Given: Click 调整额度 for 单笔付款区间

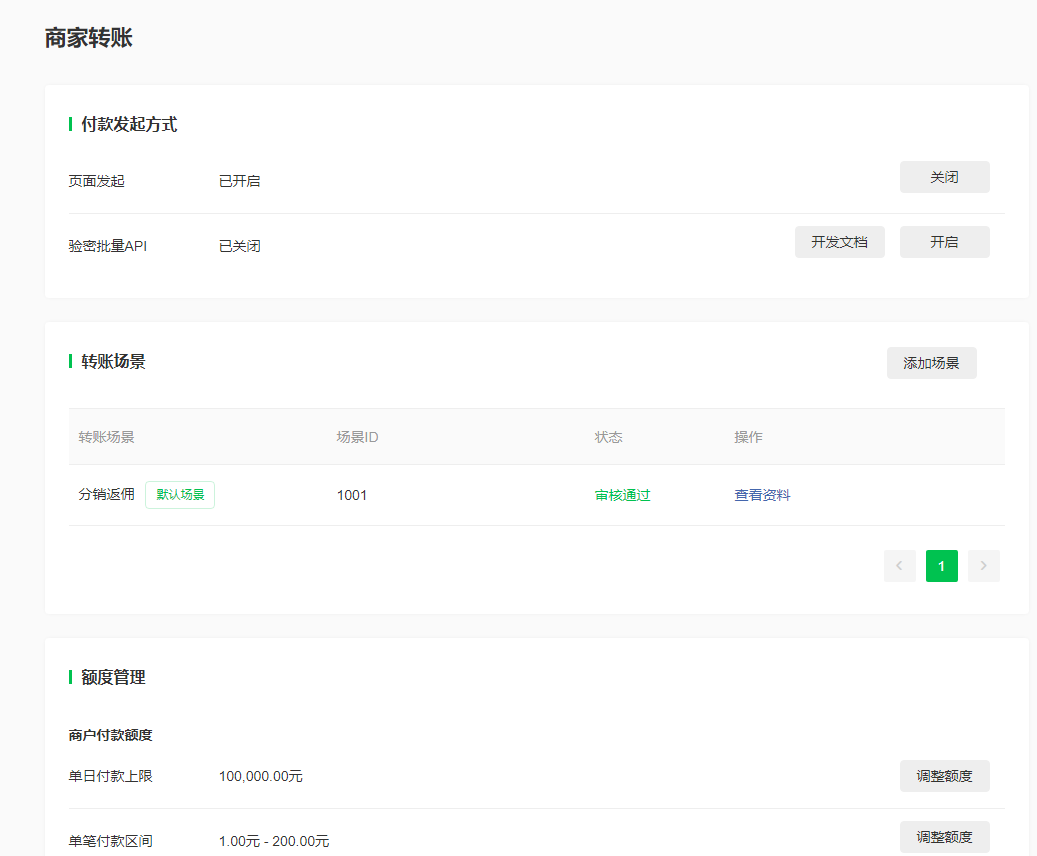Looking at the screenshot, I should 944,837.
